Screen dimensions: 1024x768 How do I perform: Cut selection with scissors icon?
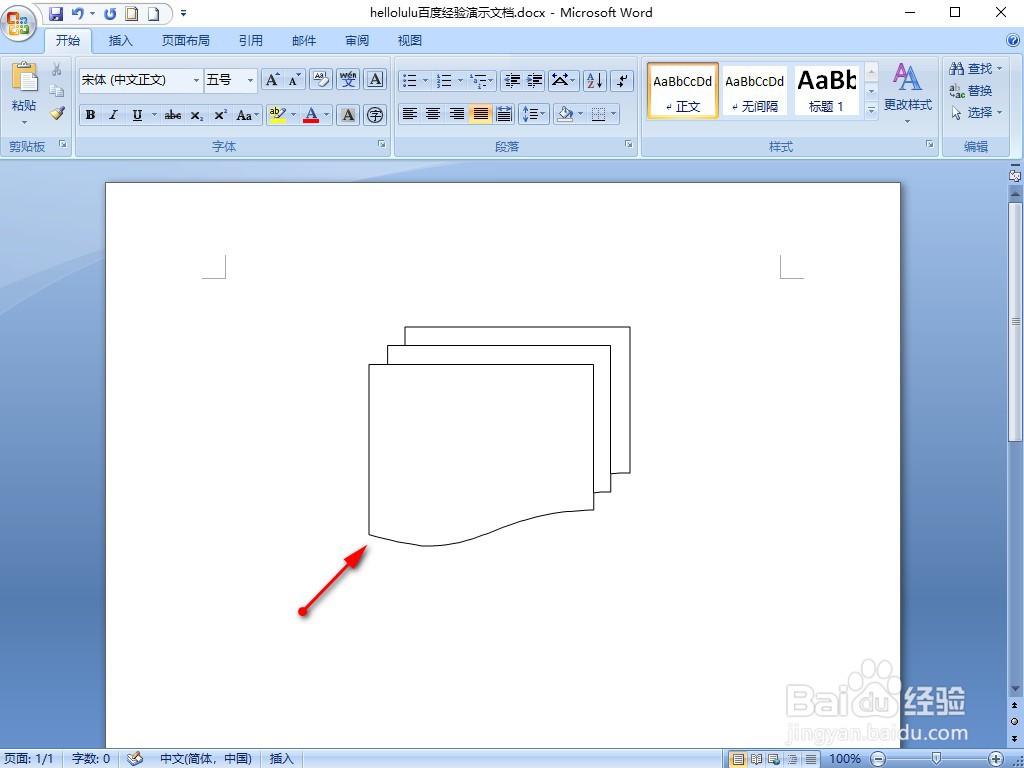[57, 69]
